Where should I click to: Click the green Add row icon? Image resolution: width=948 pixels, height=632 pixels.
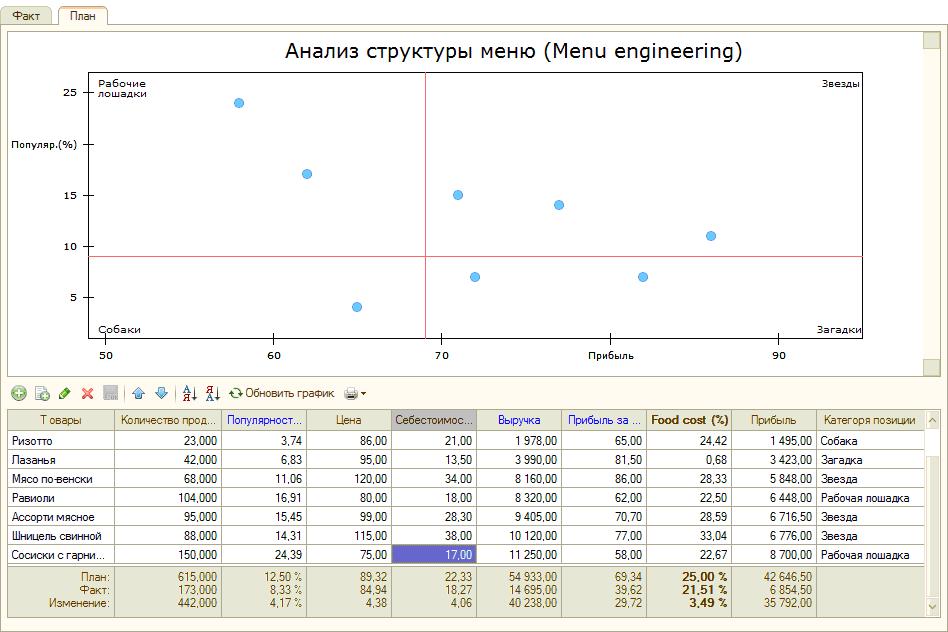(18, 394)
